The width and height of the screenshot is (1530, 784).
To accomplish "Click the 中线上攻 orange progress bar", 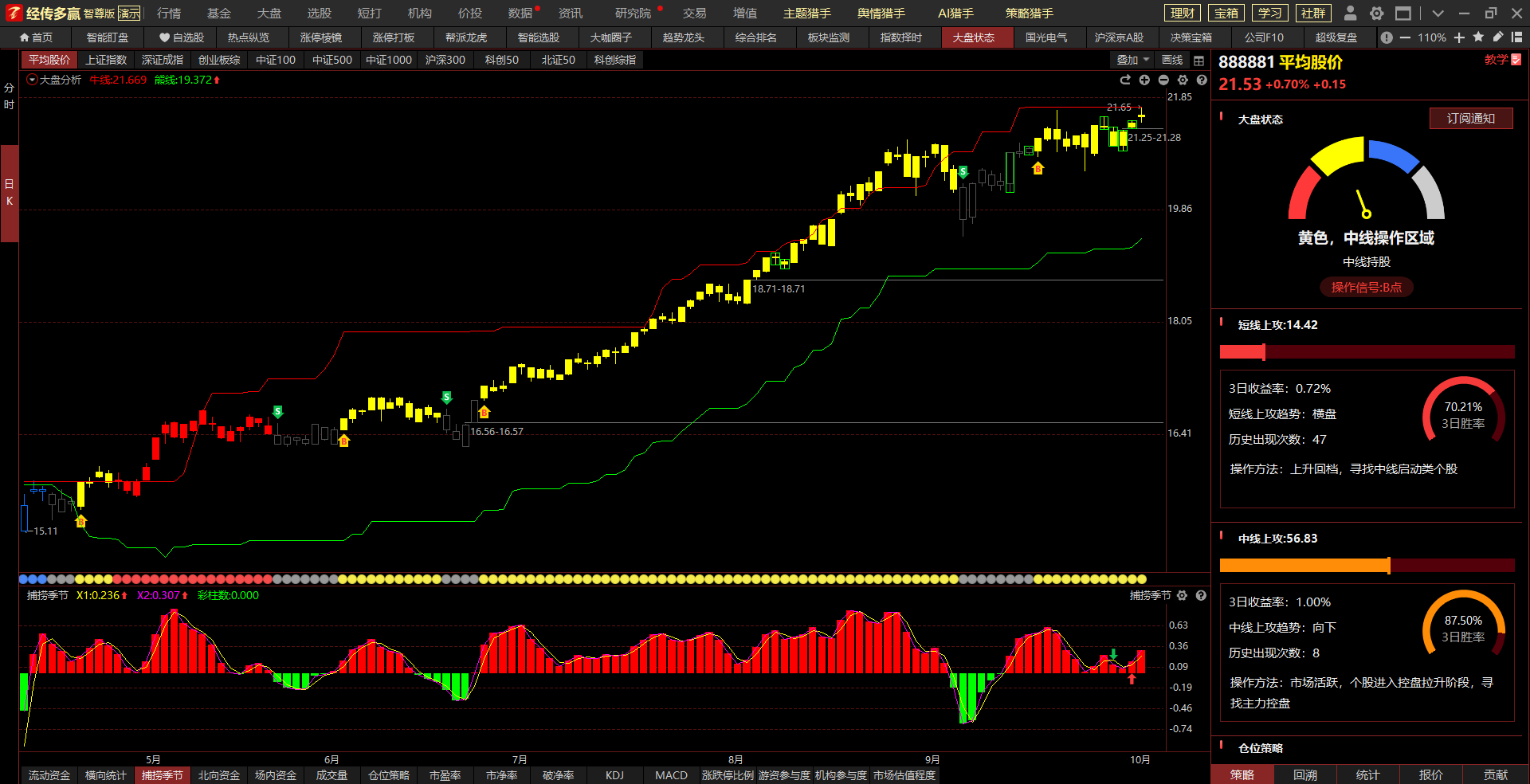I will (1304, 565).
